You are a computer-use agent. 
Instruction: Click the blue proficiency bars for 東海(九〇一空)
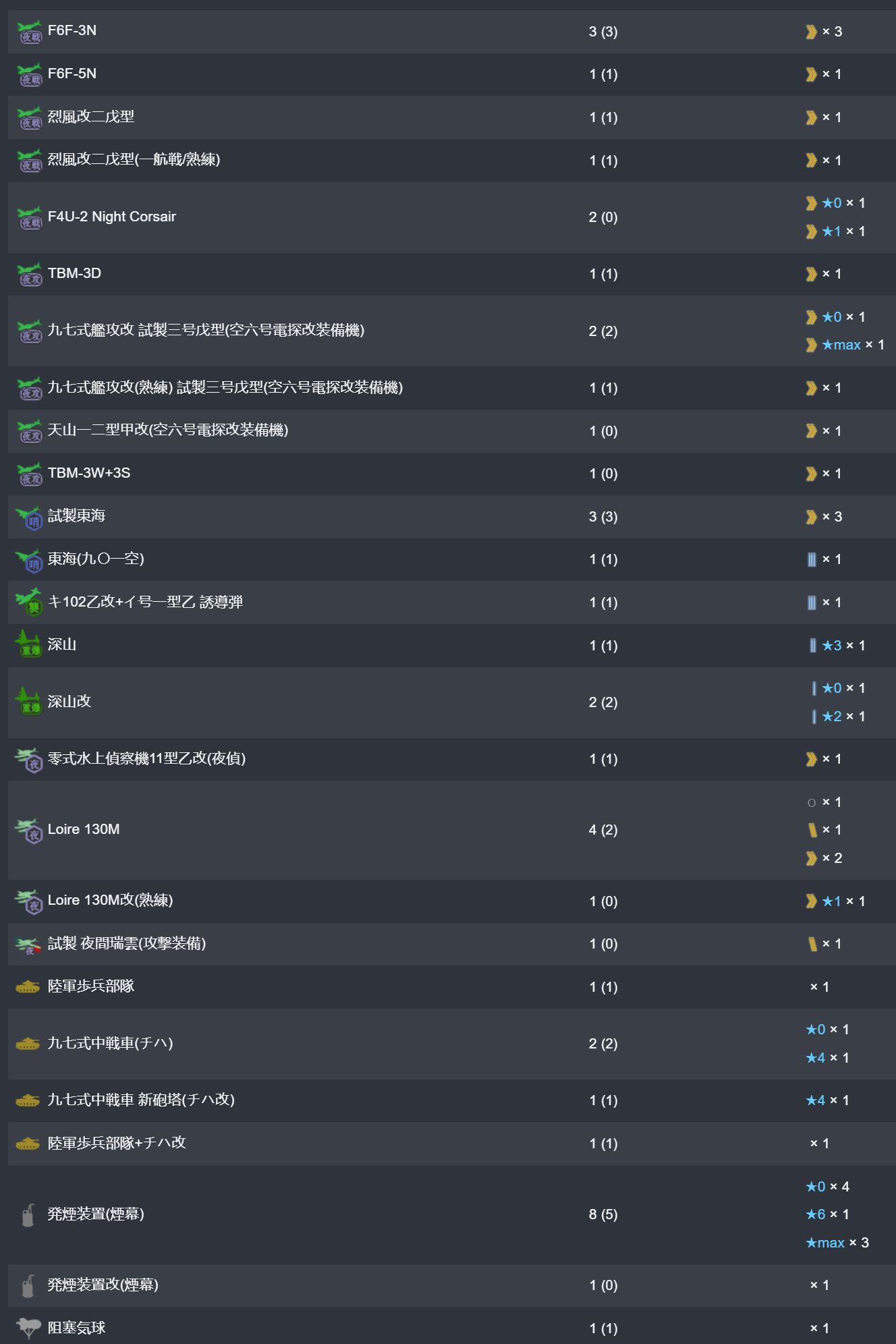[x=811, y=559]
